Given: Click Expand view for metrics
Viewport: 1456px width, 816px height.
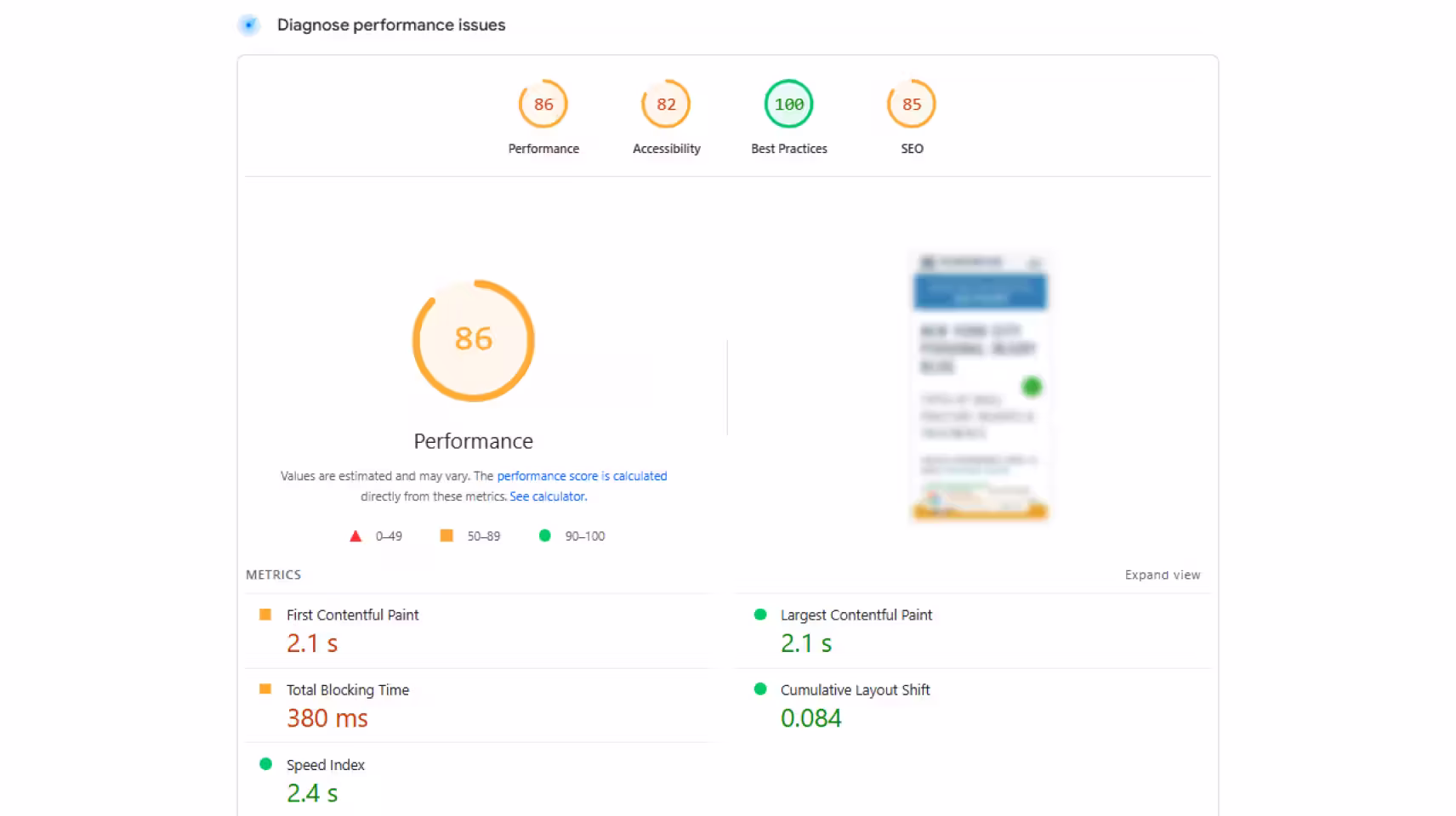Looking at the screenshot, I should point(1163,575).
